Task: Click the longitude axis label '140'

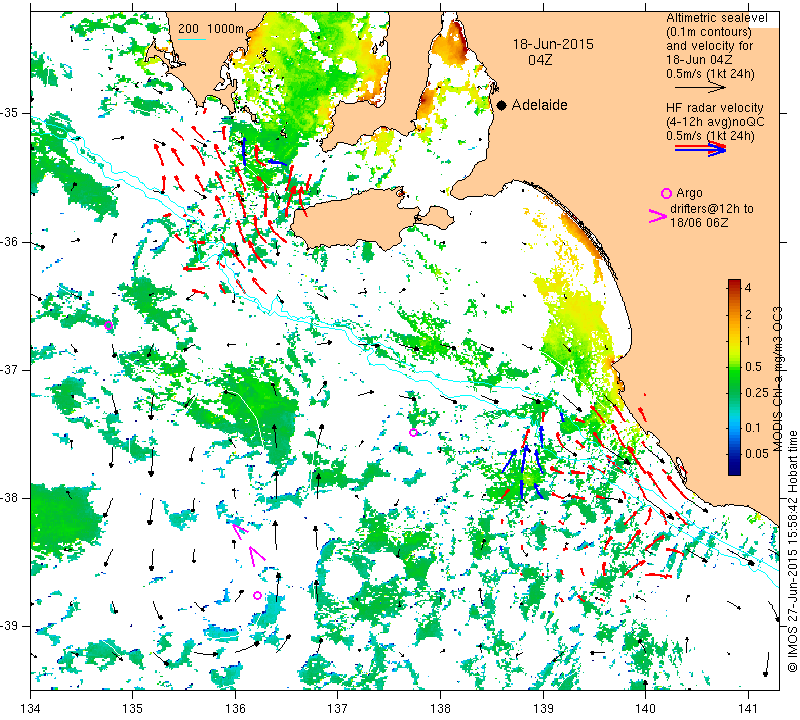Action: click(x=645, y=709)
